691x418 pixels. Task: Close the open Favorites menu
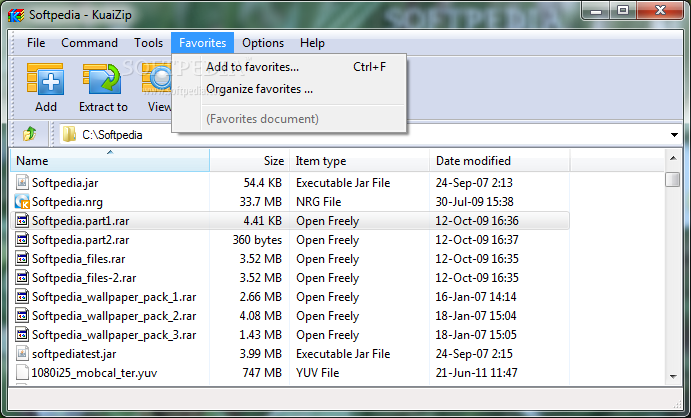(202, 43)
